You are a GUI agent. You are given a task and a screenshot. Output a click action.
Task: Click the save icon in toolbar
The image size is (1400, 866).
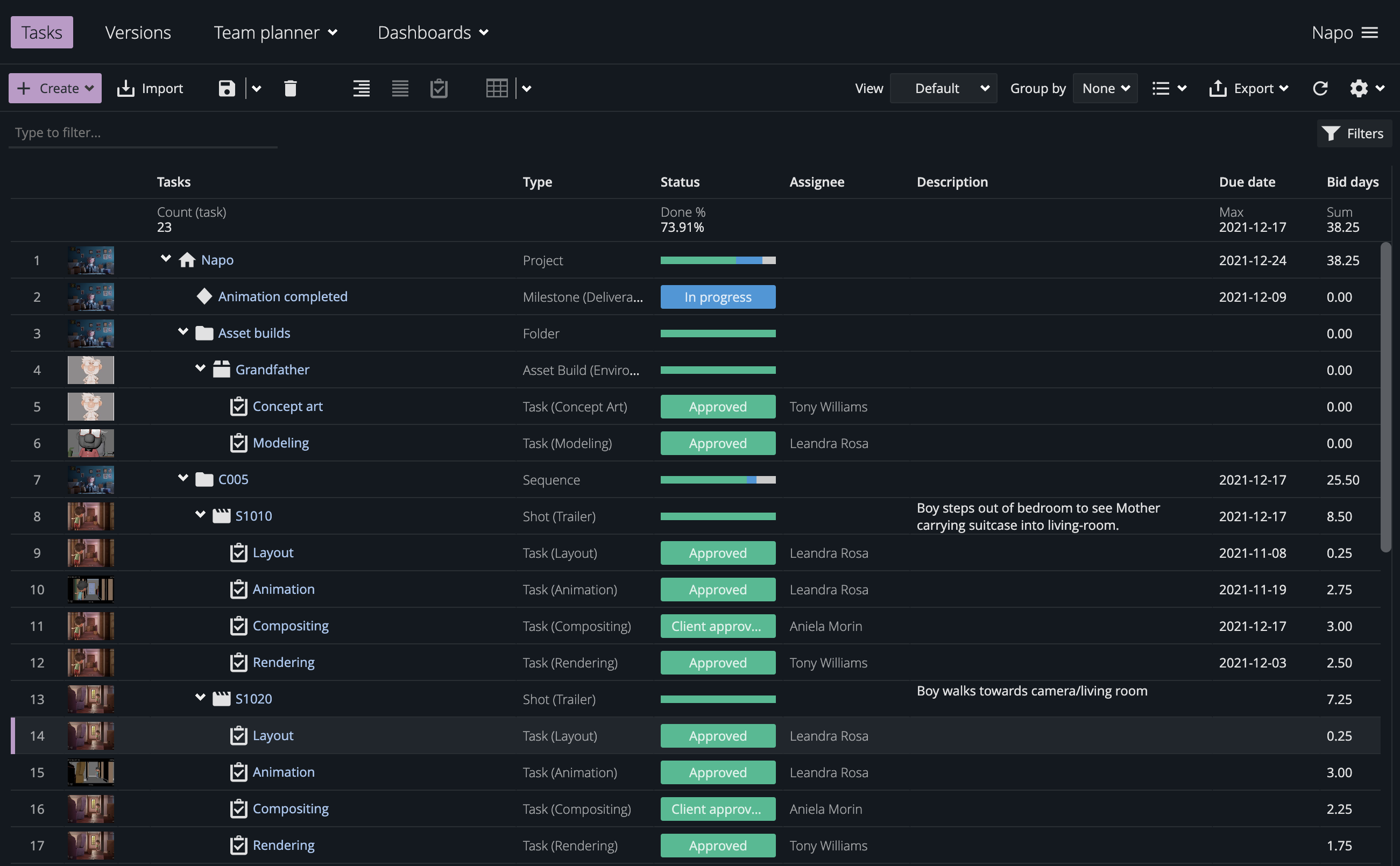point(227,88)
